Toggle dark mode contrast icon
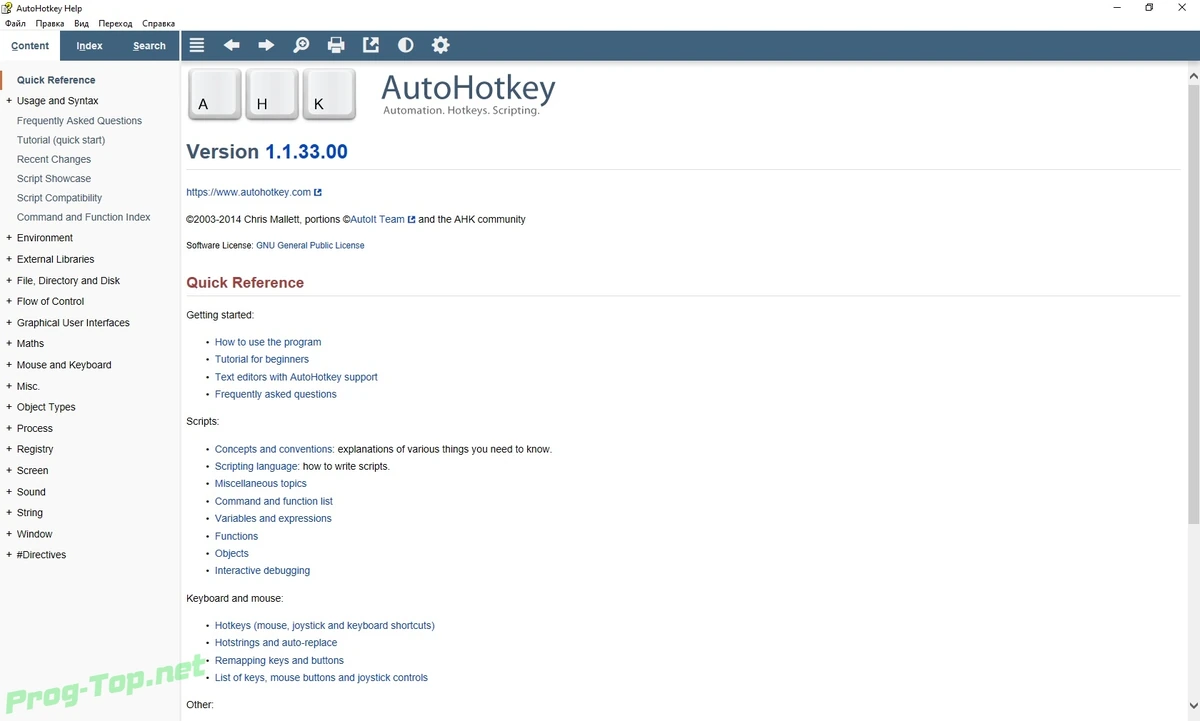 click(405, 45)
